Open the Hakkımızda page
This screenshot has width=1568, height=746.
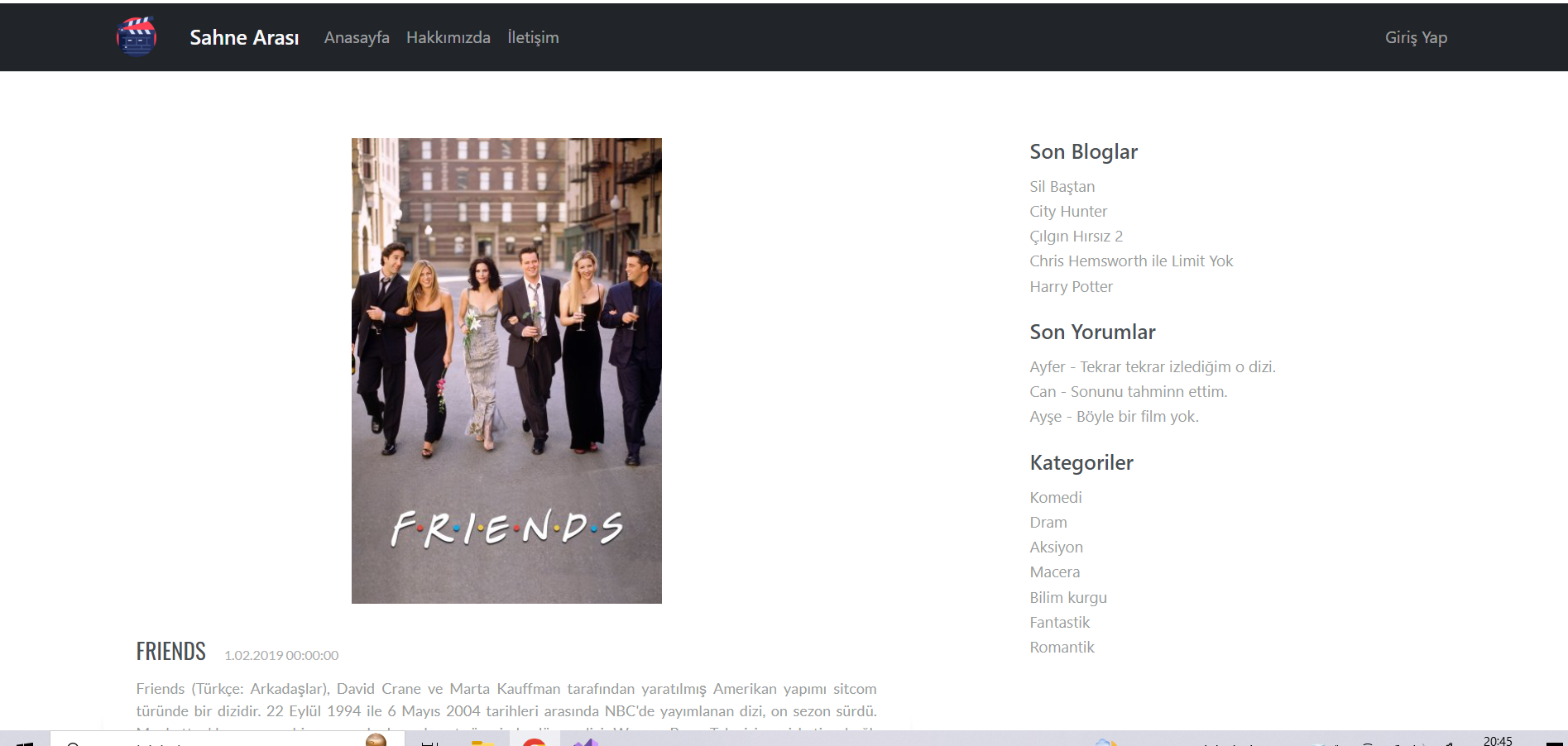448,37
